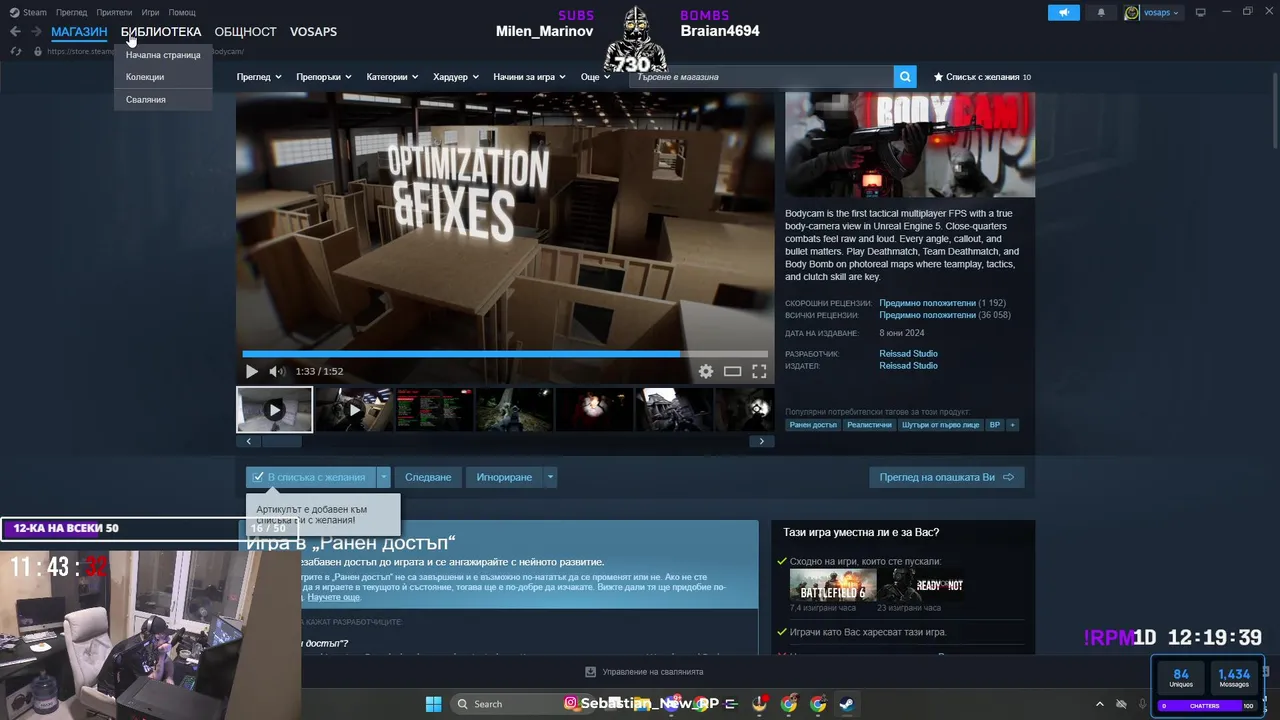Go forward with the right navigation arrow
Screen dimensions: 1280x720
(36, 32)
